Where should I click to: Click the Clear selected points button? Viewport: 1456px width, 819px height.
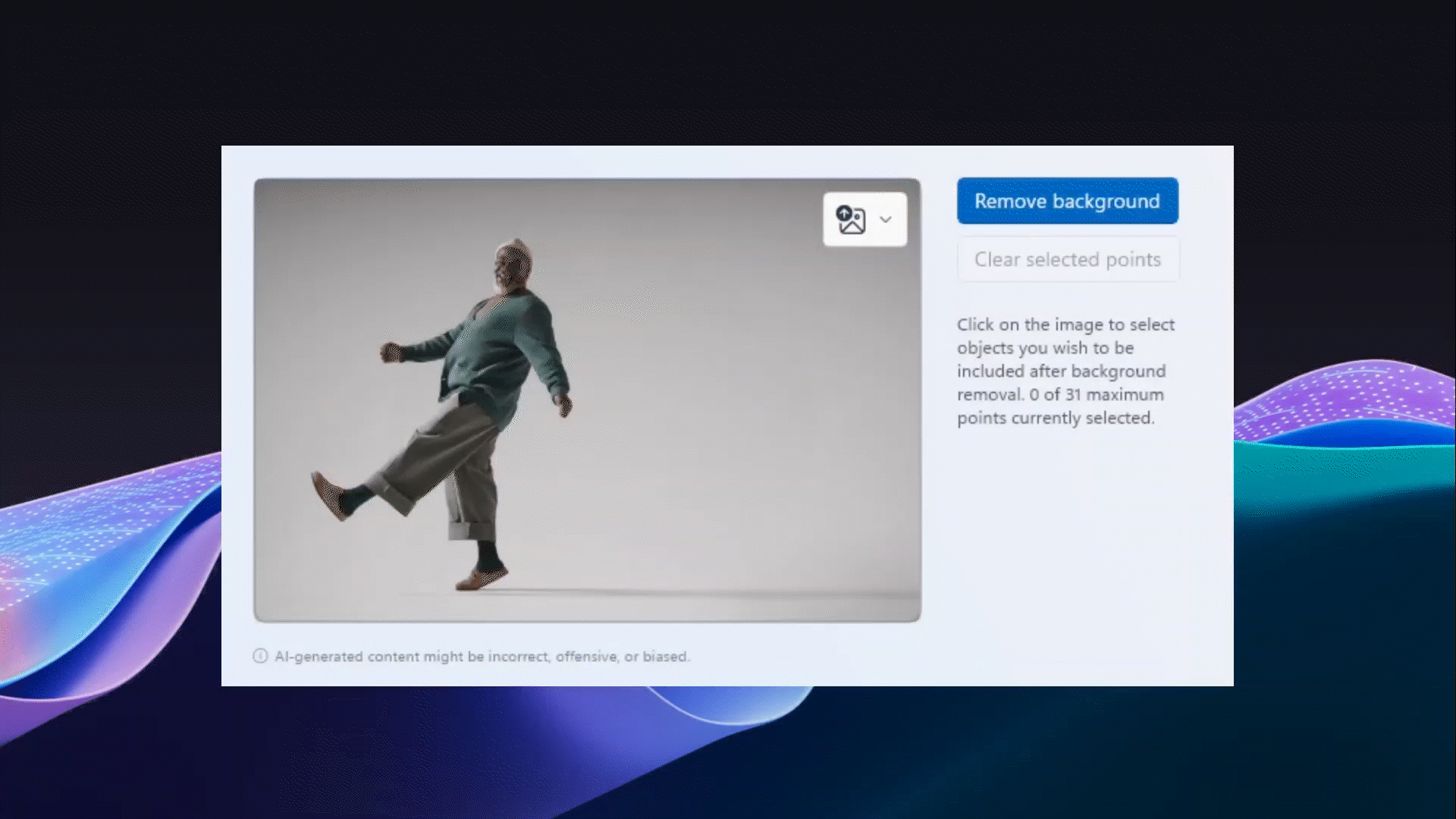click(x=1067, y=259)
